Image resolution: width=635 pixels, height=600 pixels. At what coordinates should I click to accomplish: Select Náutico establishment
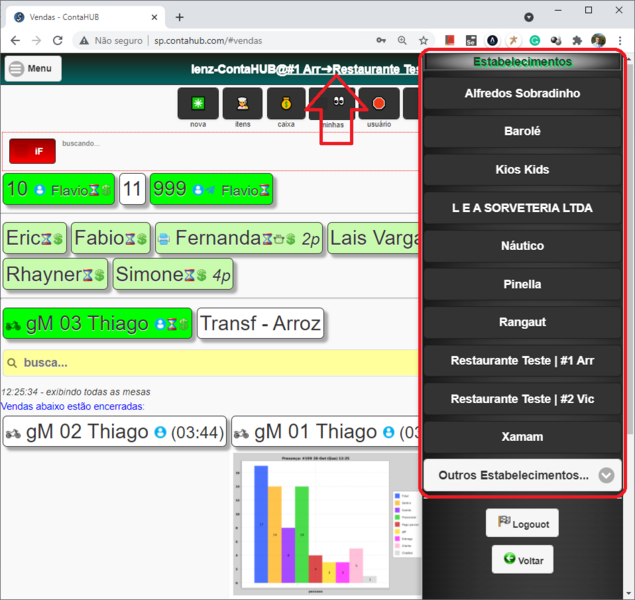point(522,246)
